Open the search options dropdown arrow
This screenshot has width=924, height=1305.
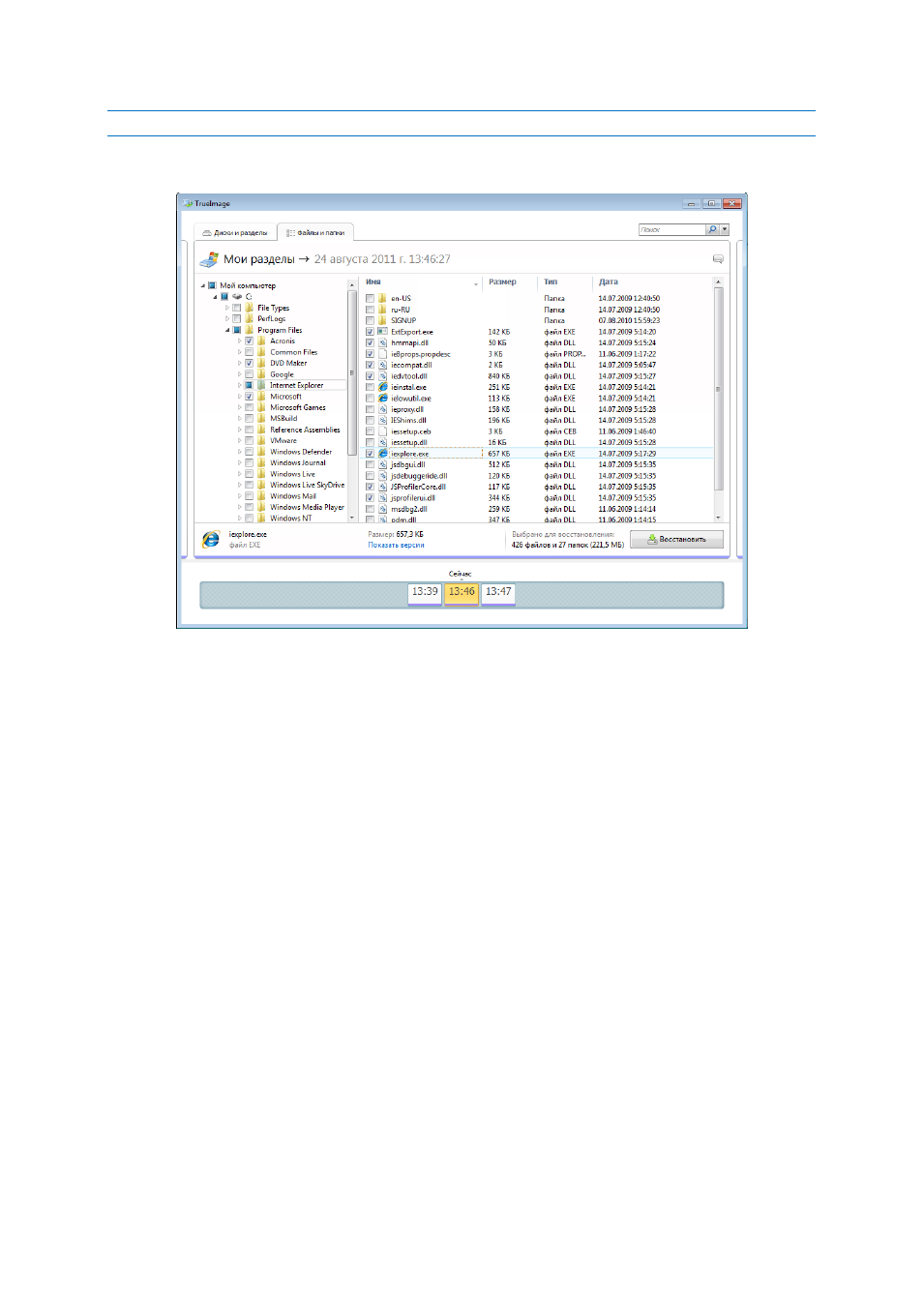tap(725, 230)
